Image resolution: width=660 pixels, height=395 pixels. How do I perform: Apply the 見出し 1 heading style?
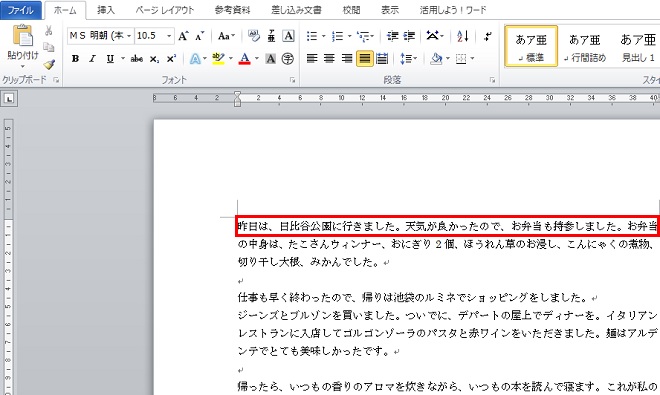[x=638, y=46]
